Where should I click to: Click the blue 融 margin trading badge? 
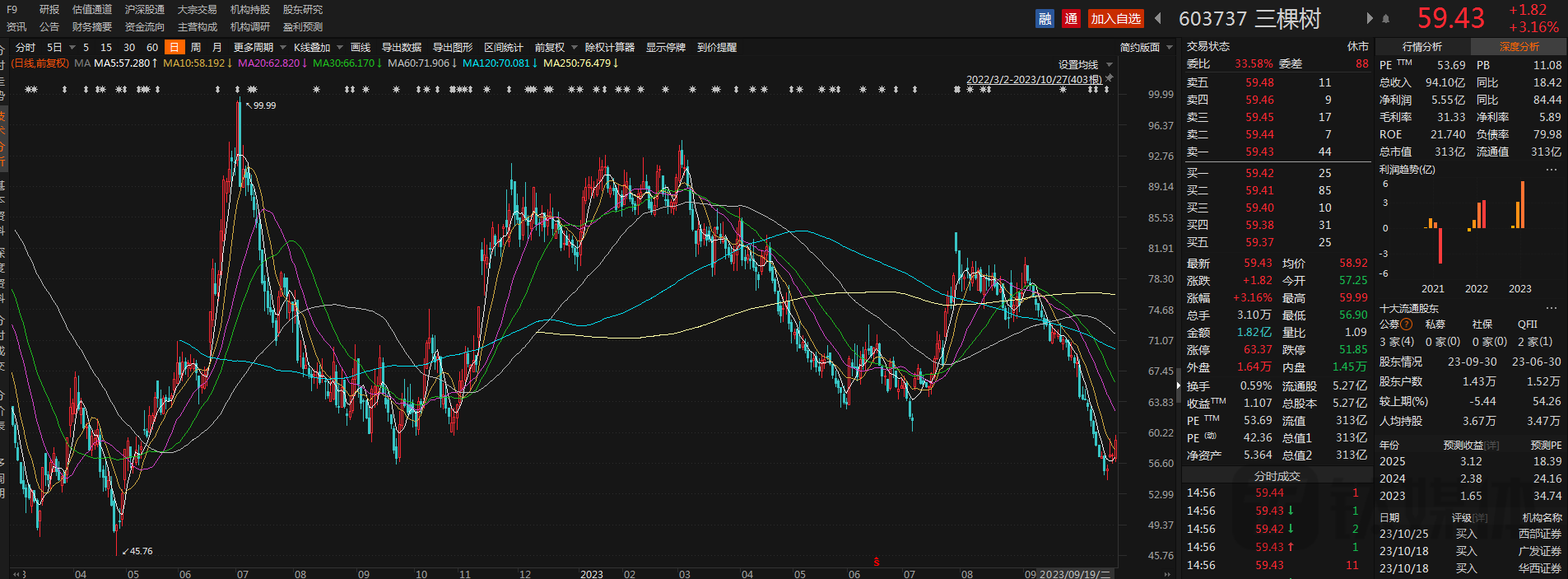tap(1045, 18)
